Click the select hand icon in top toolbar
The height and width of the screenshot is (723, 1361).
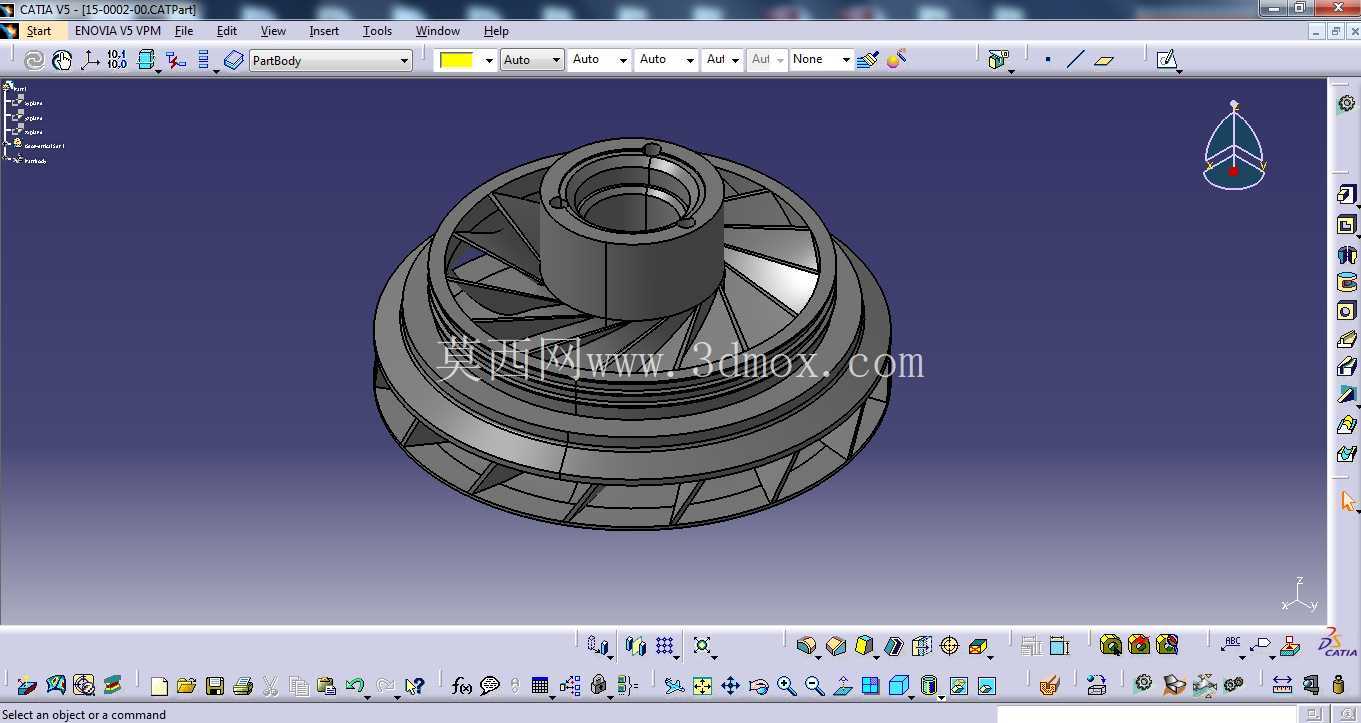coord(62,60)
